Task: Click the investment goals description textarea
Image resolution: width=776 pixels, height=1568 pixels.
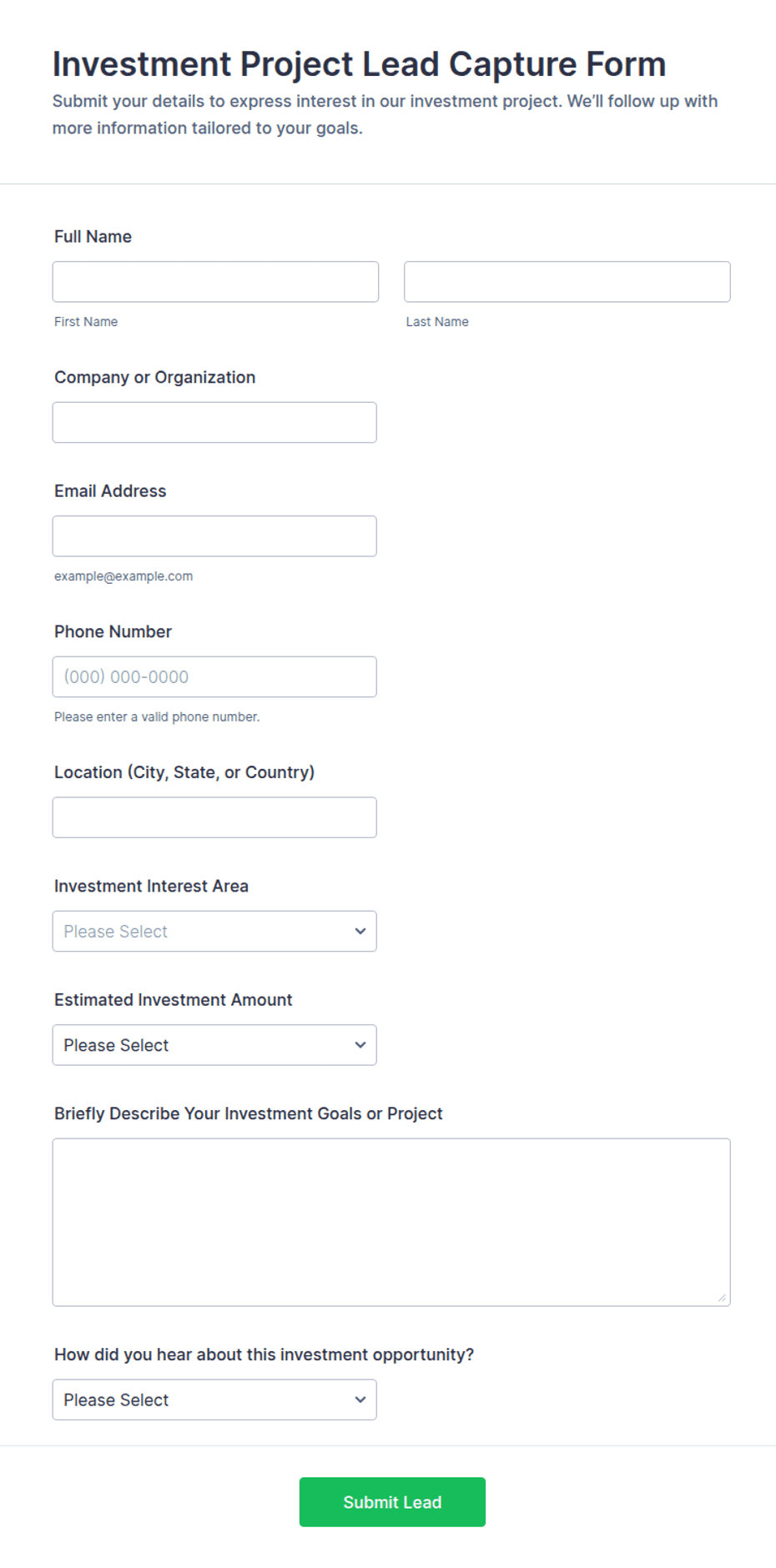Action: pyautogui.click(x=391, y=1222)
